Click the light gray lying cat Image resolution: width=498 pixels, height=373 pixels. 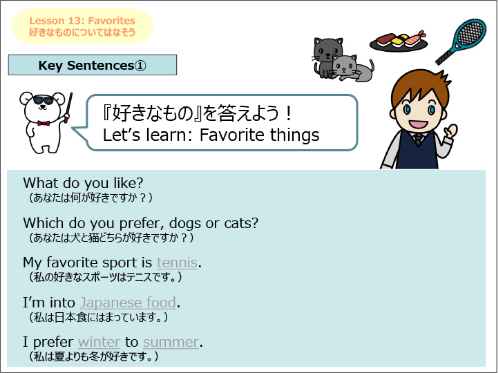point(353,68)
